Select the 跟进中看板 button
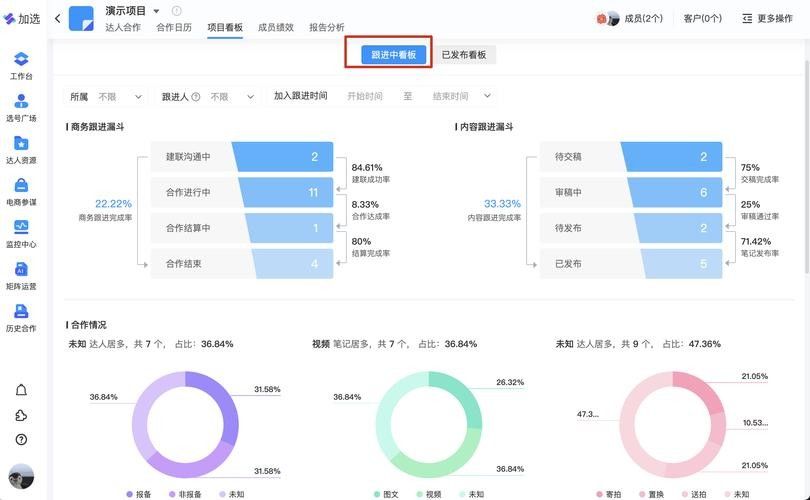Viewport: 810px width, 500px height. 394,55
